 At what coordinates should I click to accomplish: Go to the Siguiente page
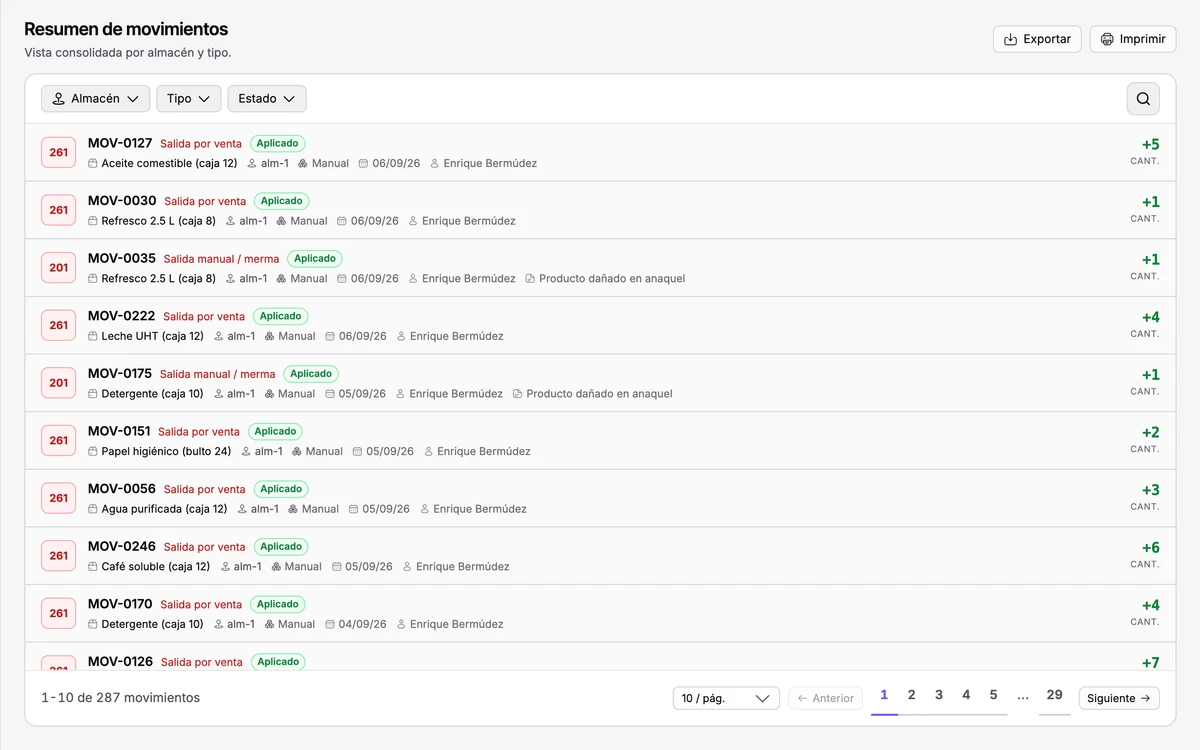coord(1119,698)
